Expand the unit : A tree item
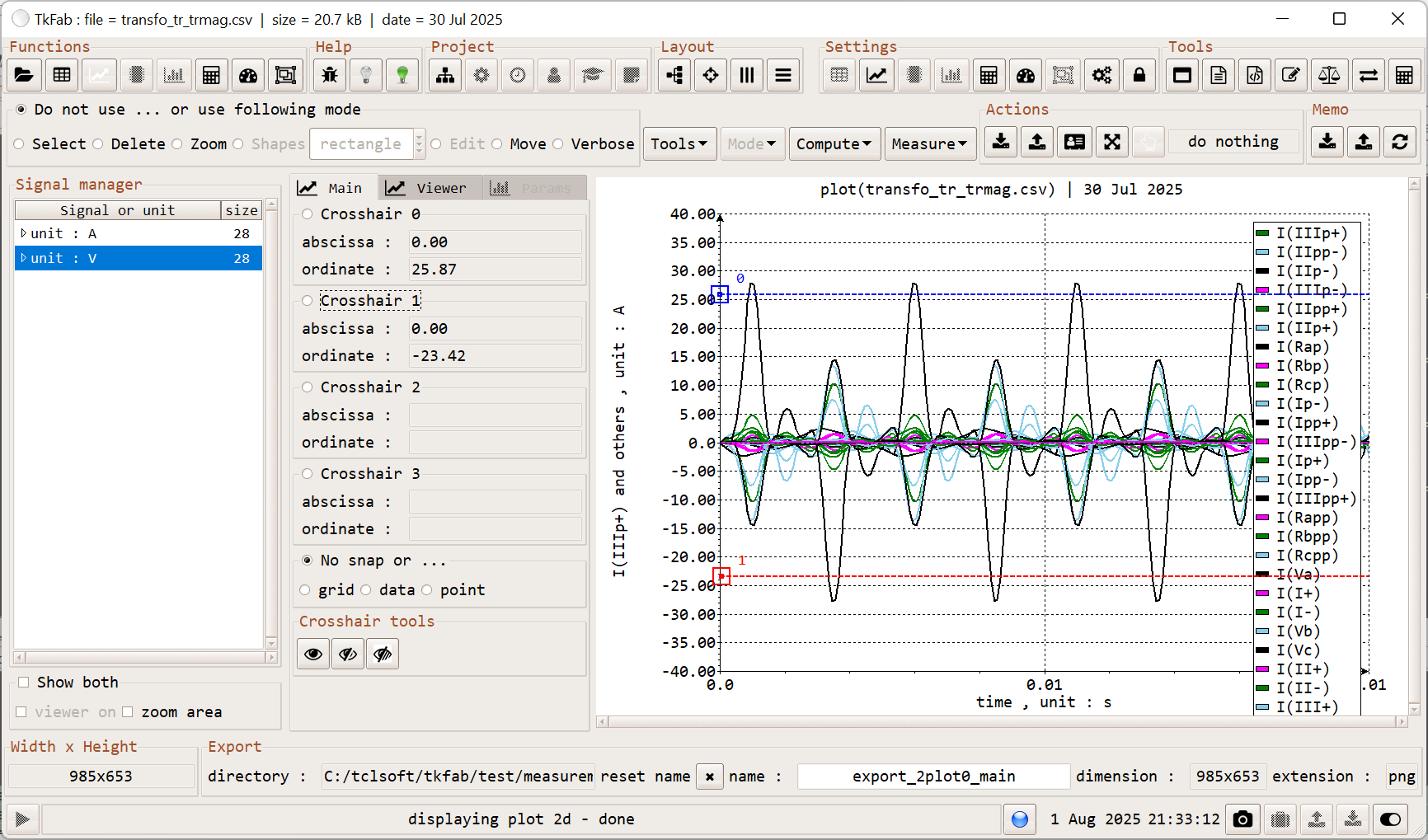Viewport: 1428px width, 840px height. tap(23, 234)
